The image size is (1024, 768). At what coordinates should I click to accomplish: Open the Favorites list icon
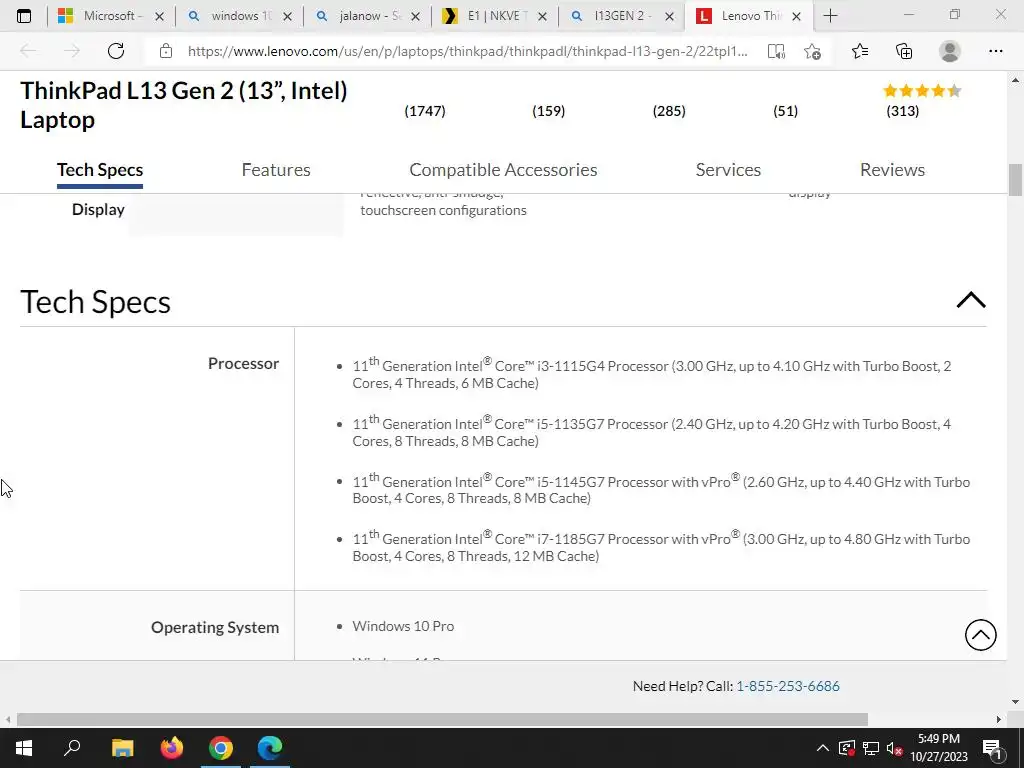click(860, 51)
